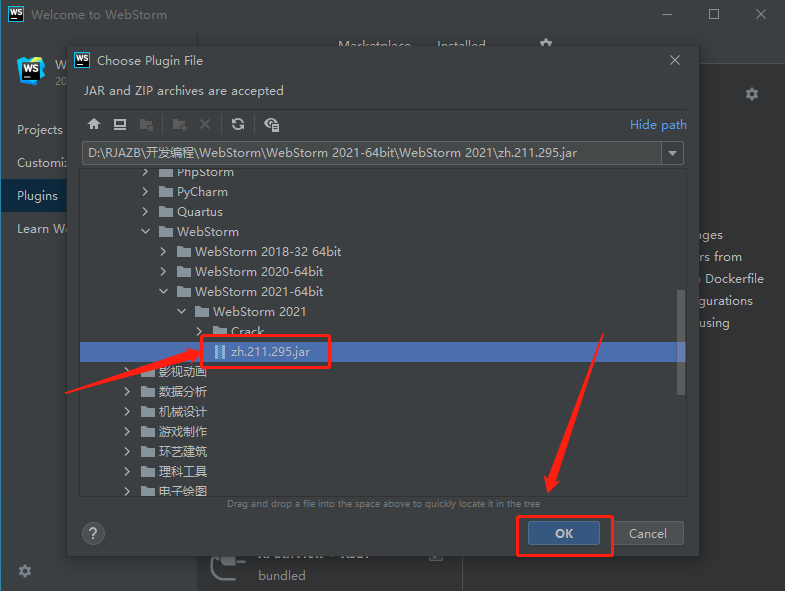Select the 环艺建筑 folder
The image size is (785, 591).
point(382,452)
